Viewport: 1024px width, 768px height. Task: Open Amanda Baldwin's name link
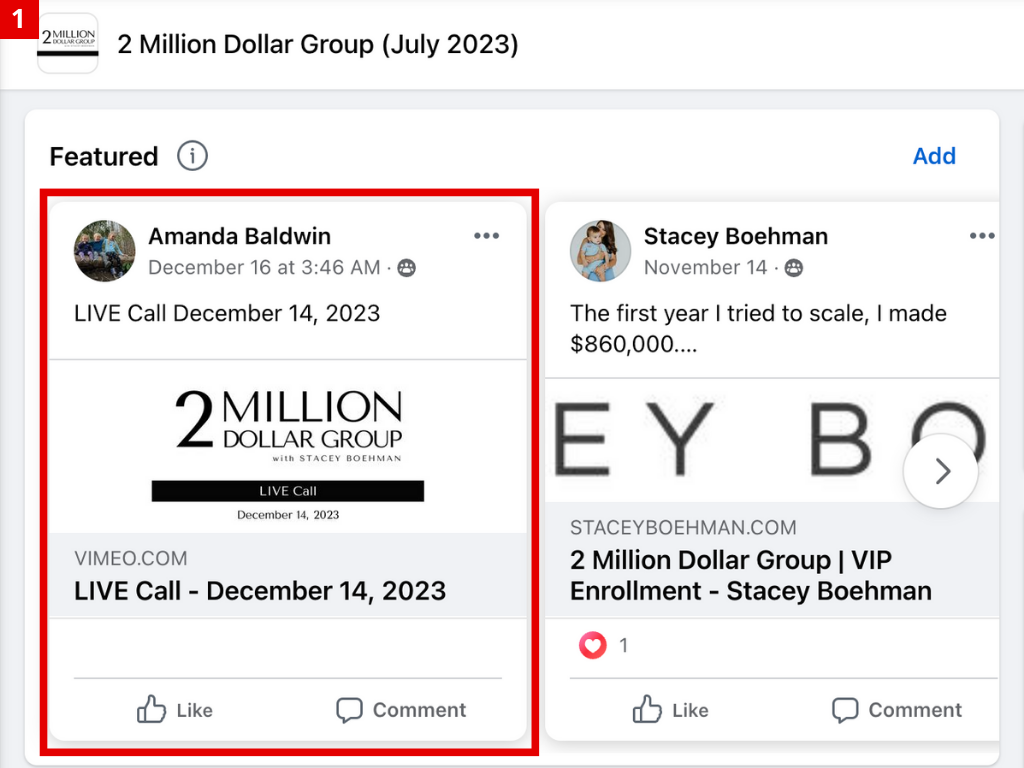click(239, 236)
